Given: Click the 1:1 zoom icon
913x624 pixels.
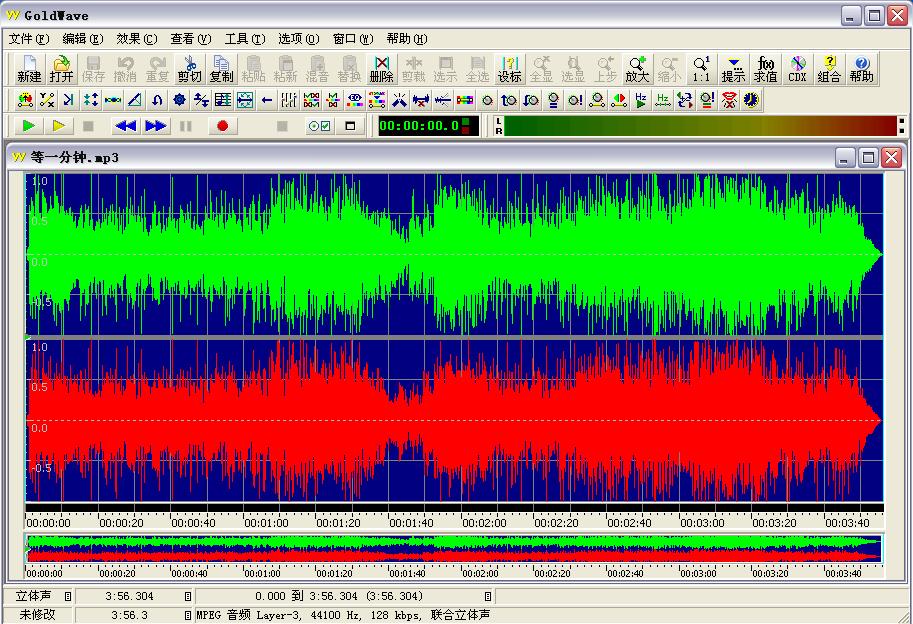Looking at the screenshot, I should coord(701,69).
